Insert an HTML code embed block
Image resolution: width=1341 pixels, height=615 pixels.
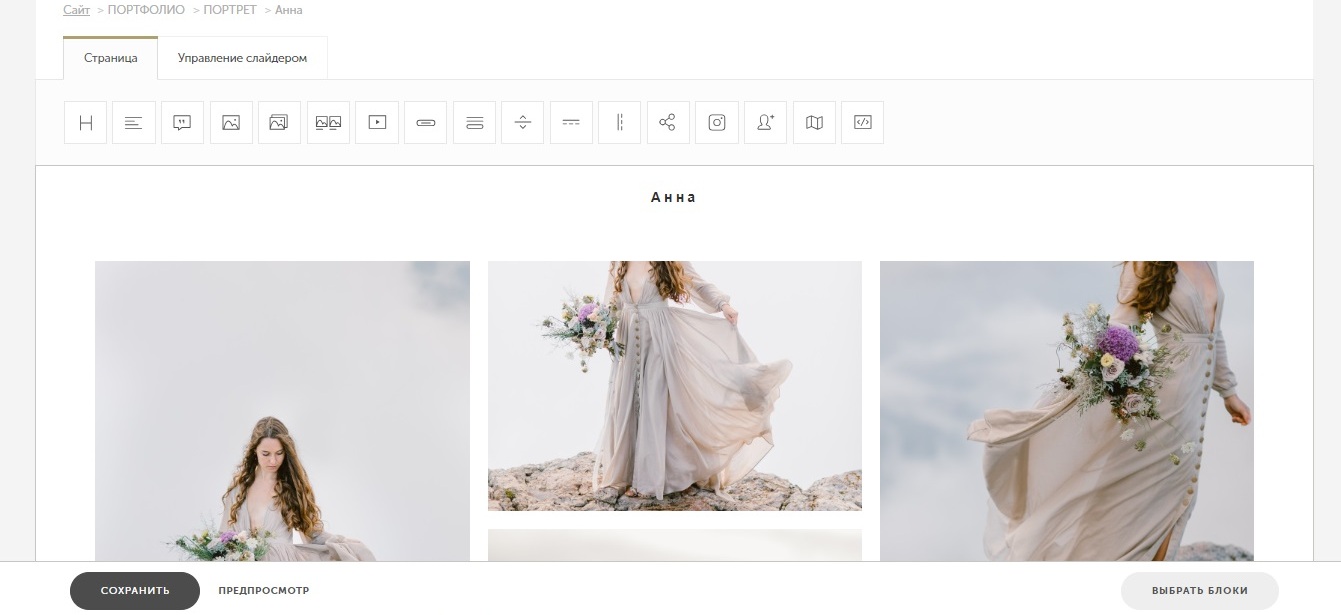pyautogui.click(x=862, y=123)
